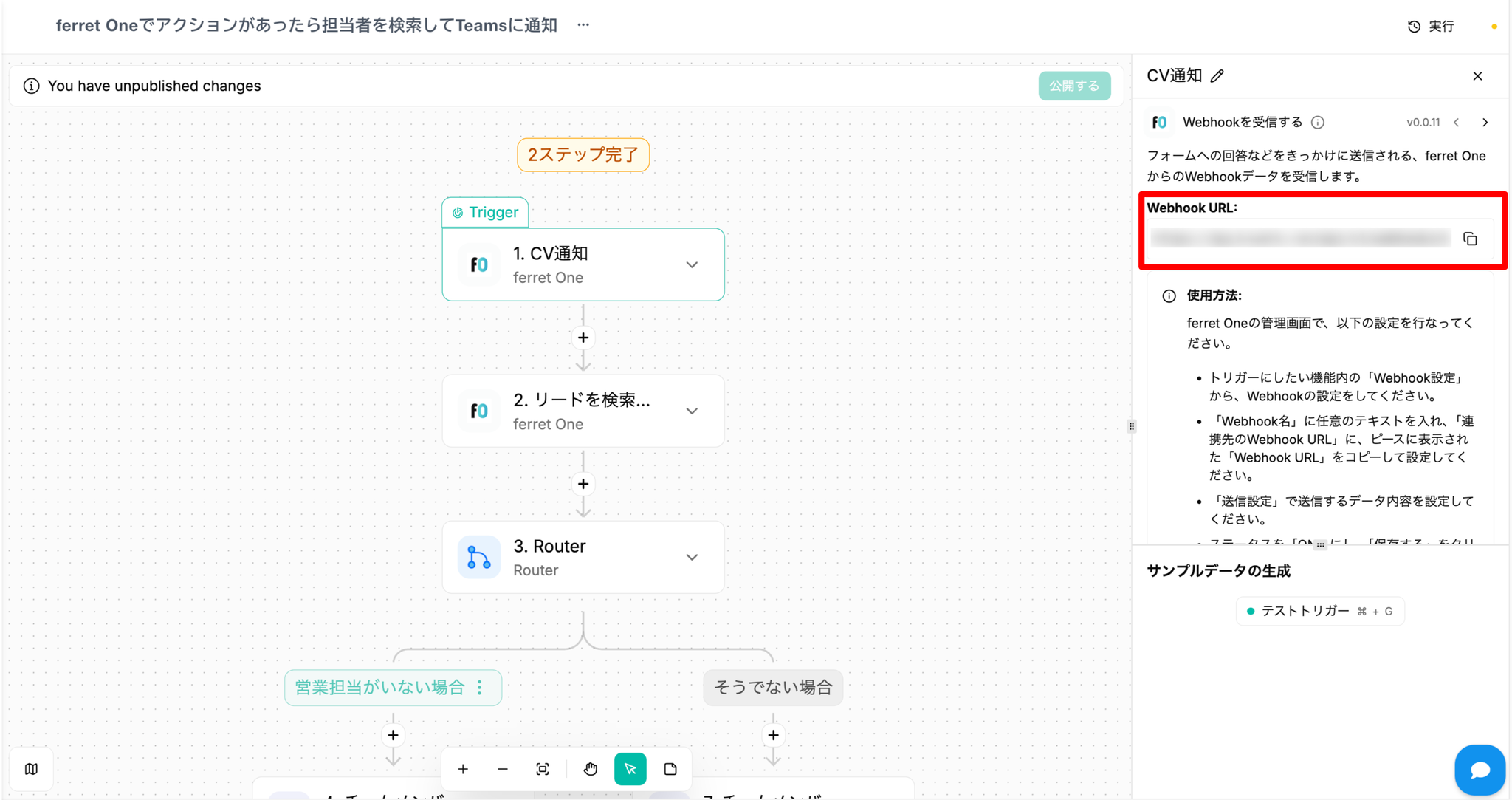Zoom out on canvas with minus tool
The image size is (1512, 800).
click(x=503, y=769)
